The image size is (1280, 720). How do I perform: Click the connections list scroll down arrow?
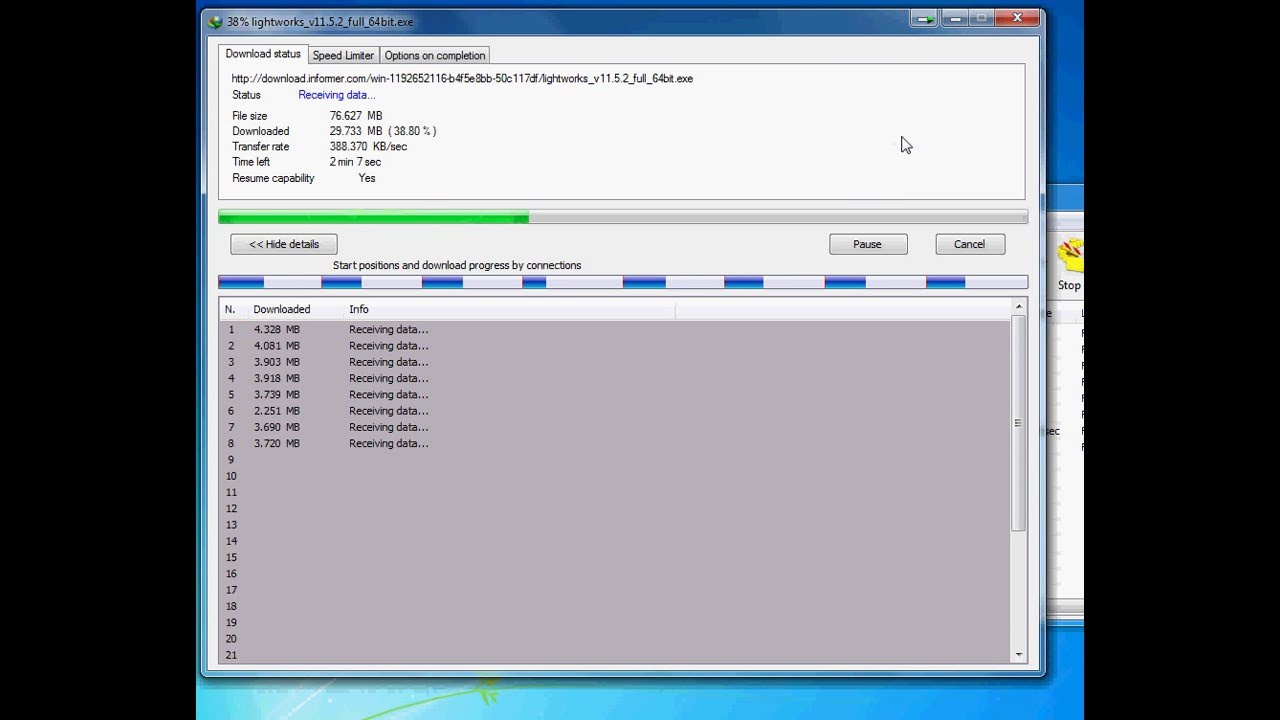[x=1019, y=655]
